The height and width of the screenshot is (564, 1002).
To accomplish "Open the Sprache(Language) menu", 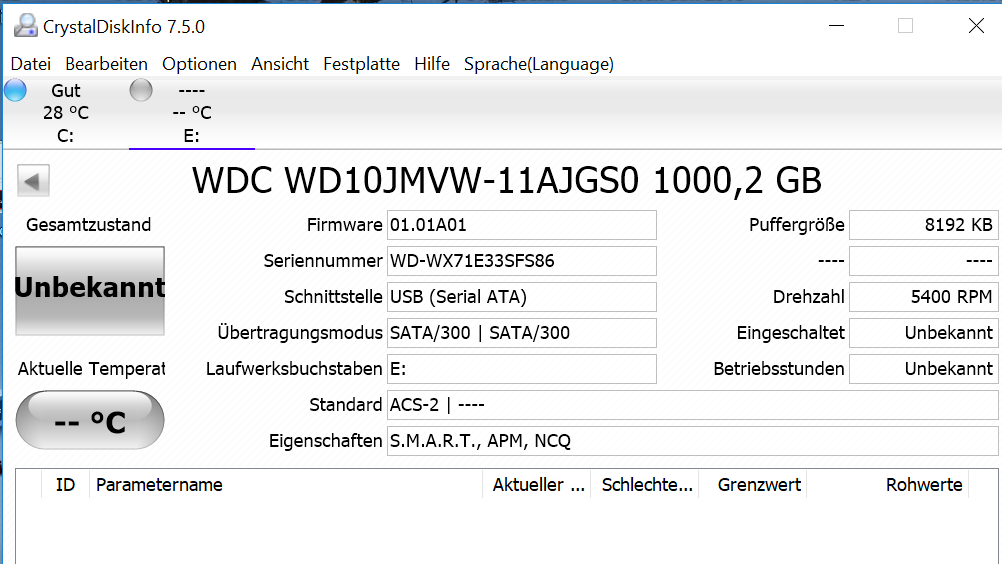I will coord(539,64).
